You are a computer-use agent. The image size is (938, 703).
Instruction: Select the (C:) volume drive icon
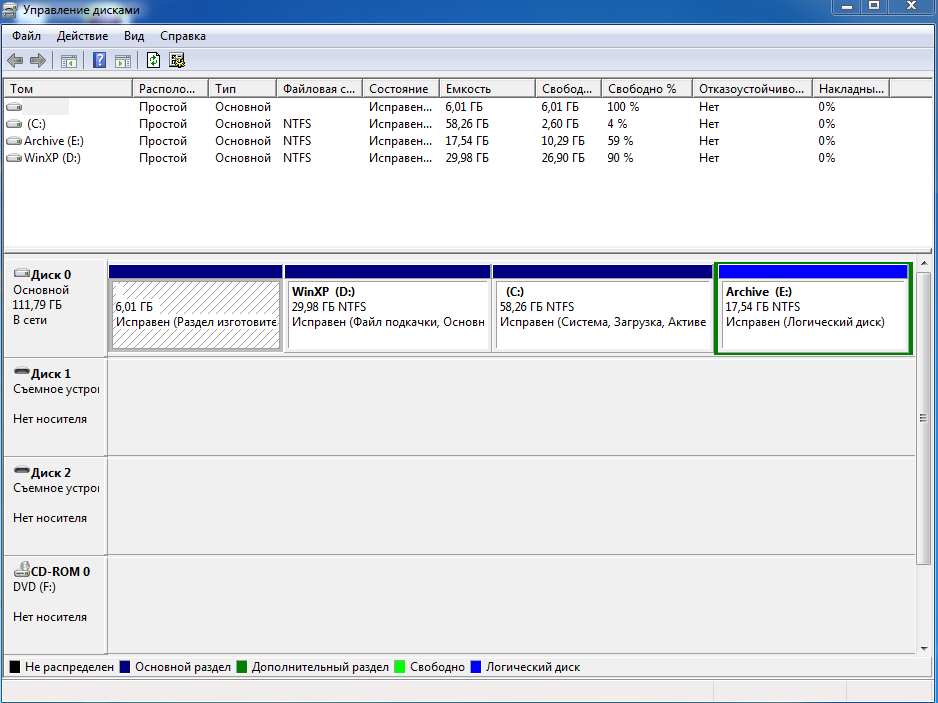click(14, 124)
